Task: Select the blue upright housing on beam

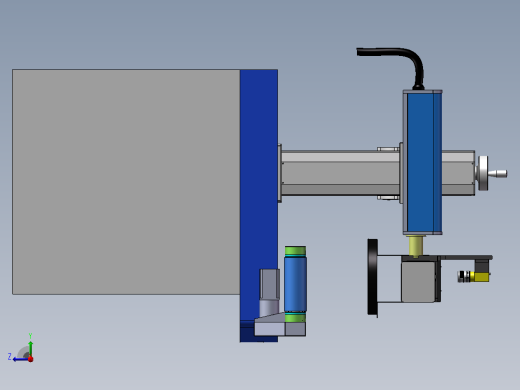Action: [x=422, y=162]
